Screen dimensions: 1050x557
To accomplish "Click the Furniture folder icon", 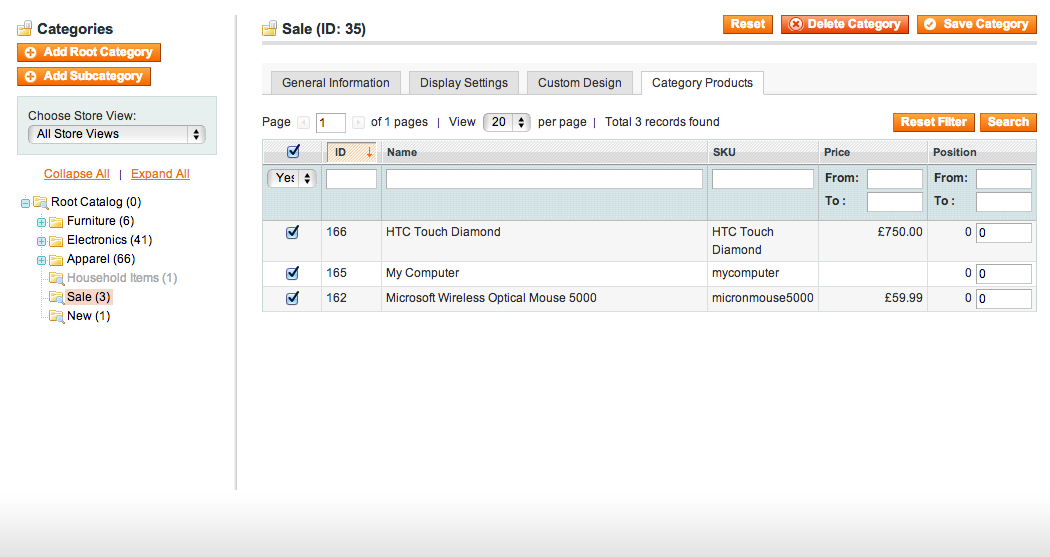I will click(56, 222).
